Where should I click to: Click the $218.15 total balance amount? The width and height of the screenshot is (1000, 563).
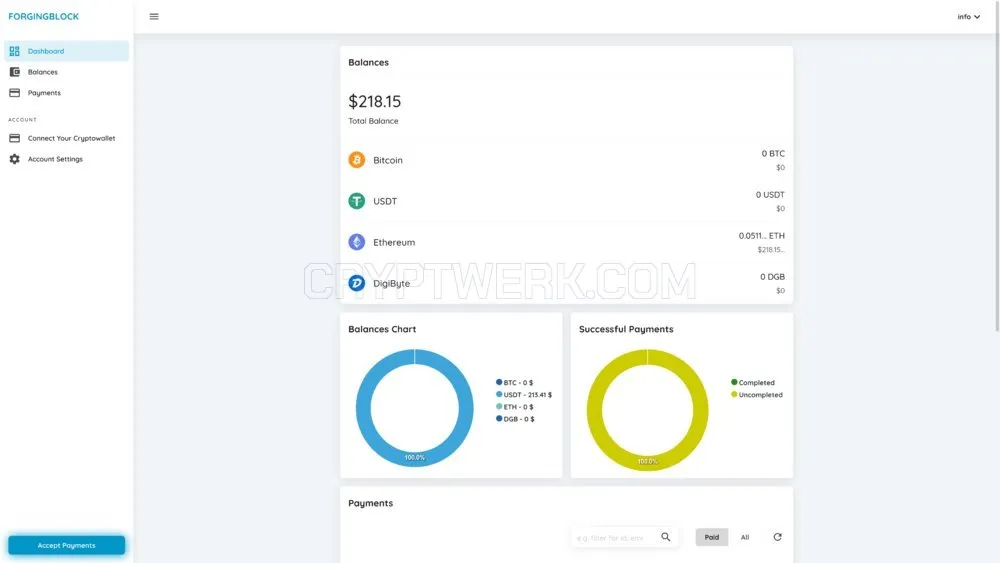click(x=374, y=101)
